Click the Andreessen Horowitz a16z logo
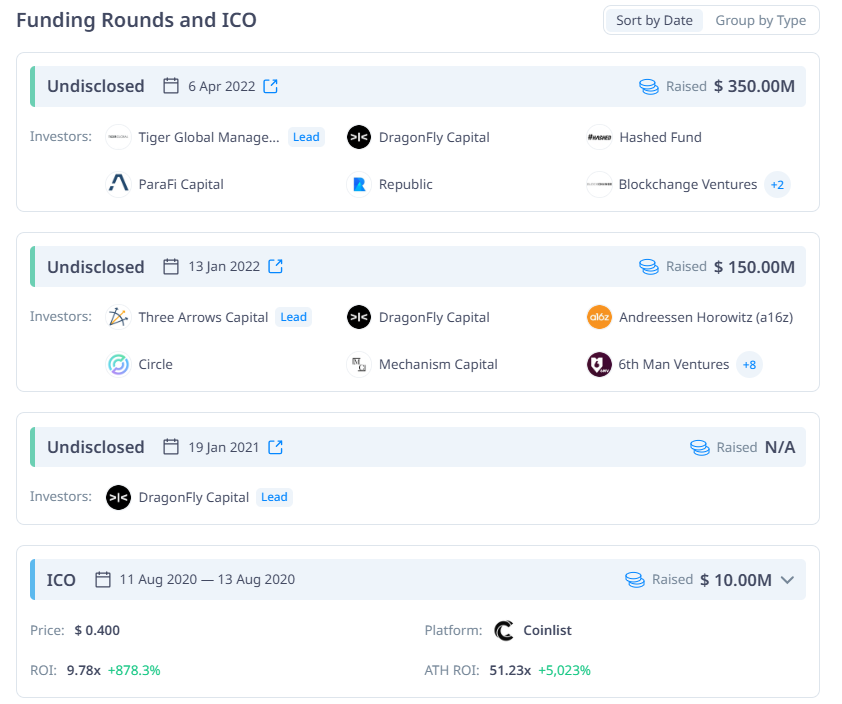842x704 pixels. tap(599, 317)
